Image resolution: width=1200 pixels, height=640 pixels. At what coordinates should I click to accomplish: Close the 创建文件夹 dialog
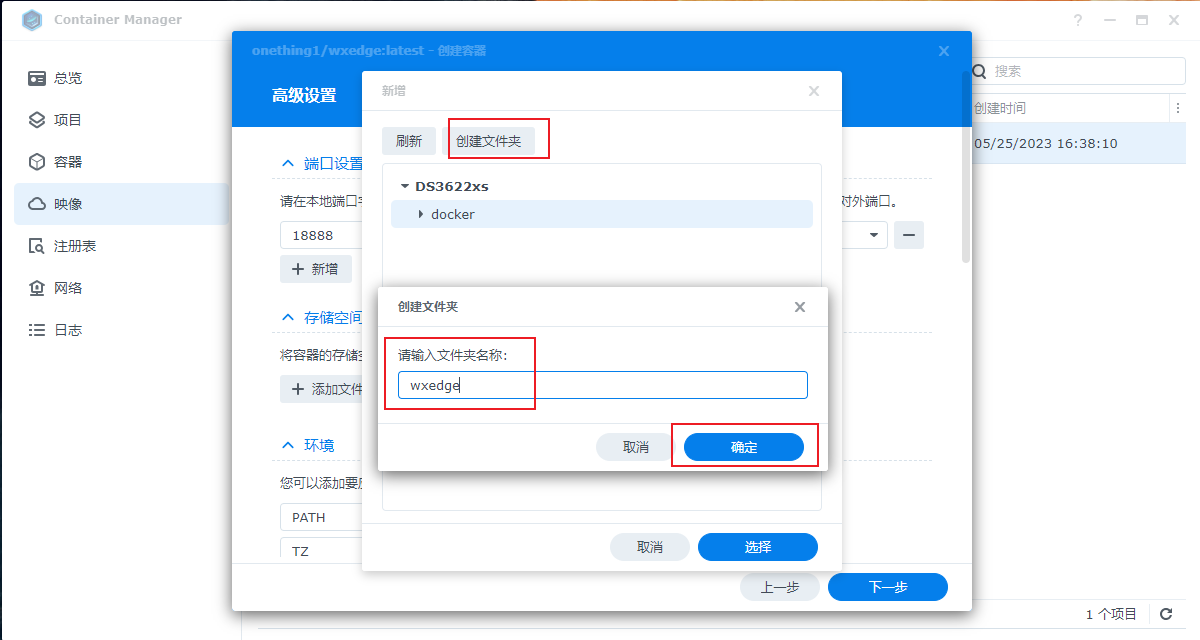tap(800, 307)
